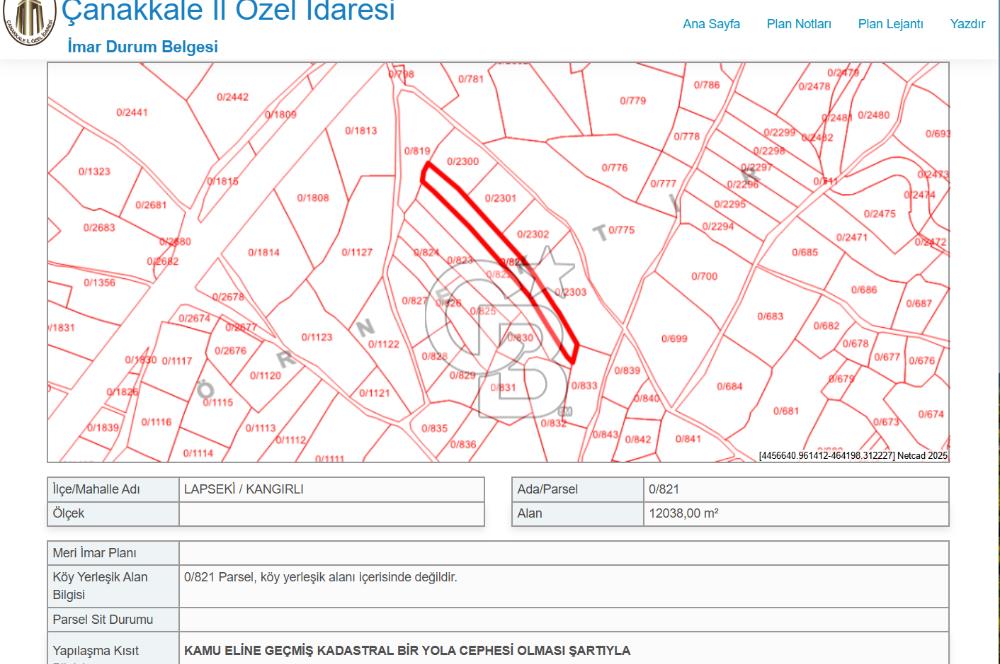
Task: Select parcel 0/775 on the map
Action: [621, 231]
